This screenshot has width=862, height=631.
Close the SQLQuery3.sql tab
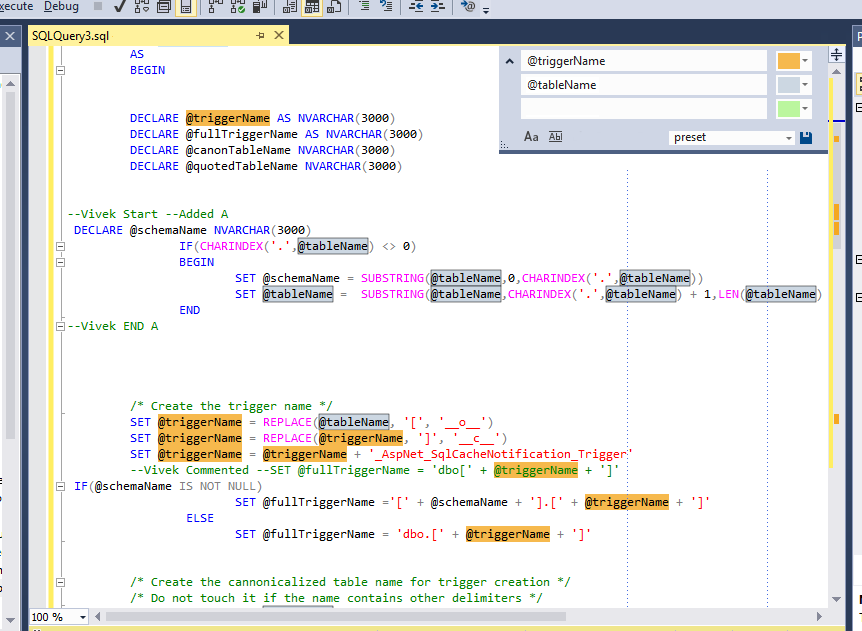coord(279,35)
